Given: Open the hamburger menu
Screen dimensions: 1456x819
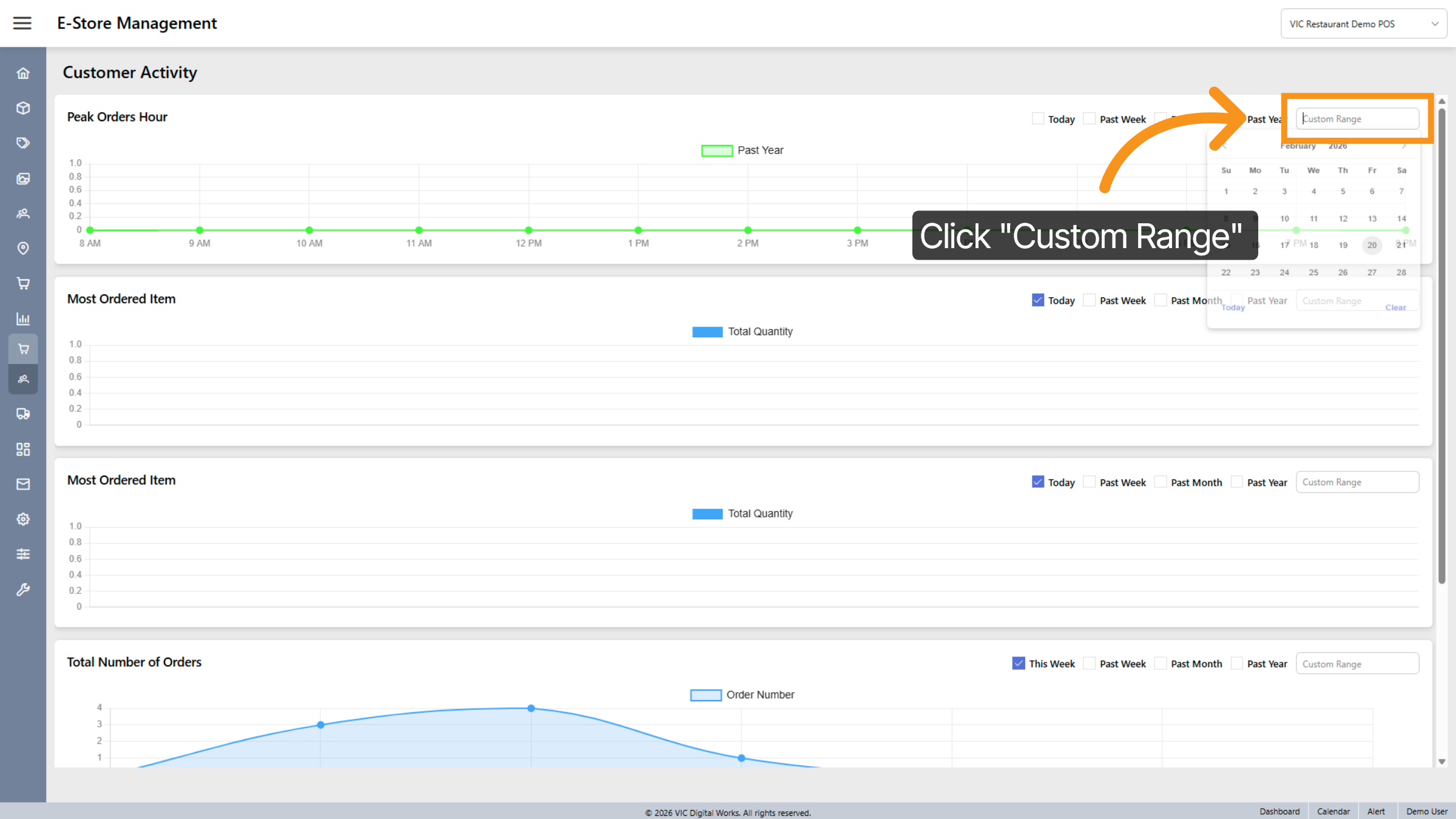Looking at the screenshot, I should coord(22,23).
